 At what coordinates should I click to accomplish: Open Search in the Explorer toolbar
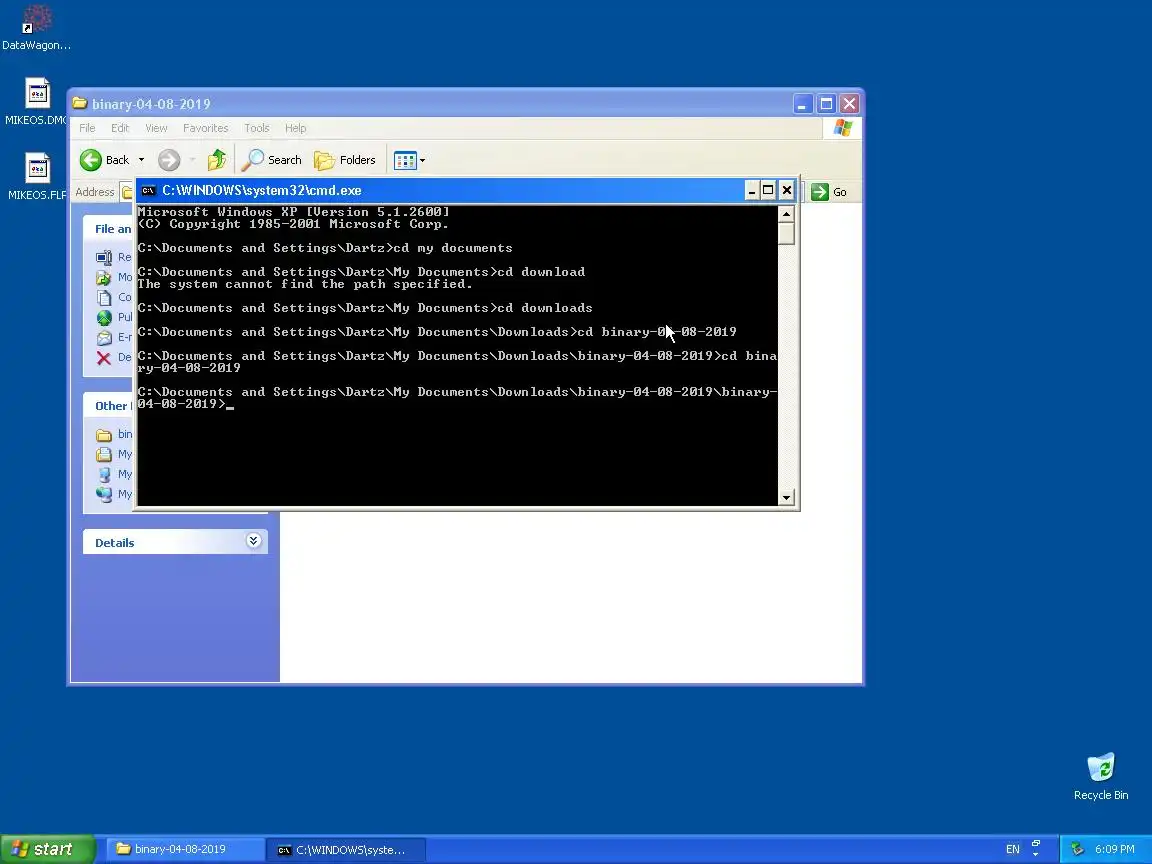[272, 160]
